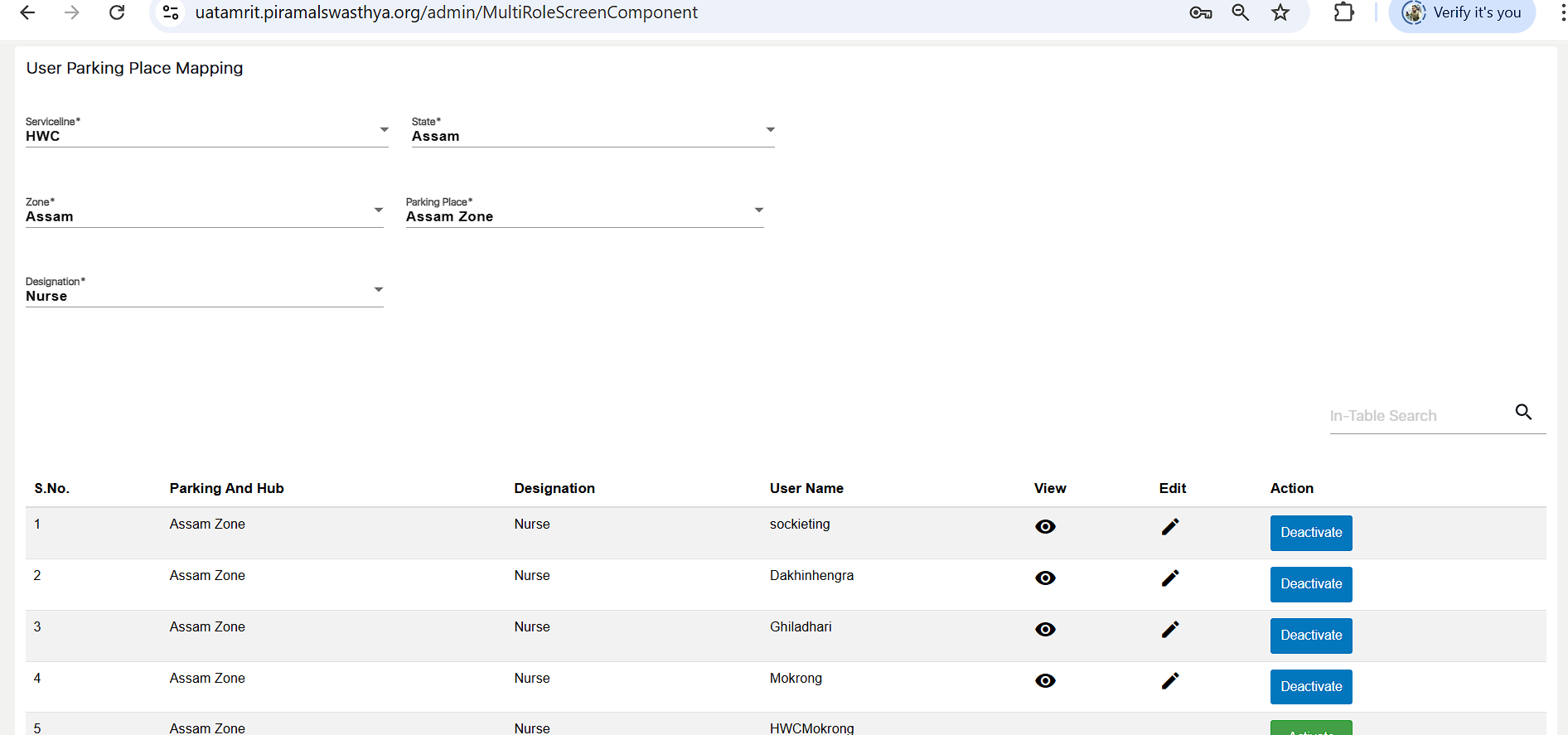Click the eye icon for Dakhinhengra
Viewport: 1568px width, 735px height.
click(1045, 578)
